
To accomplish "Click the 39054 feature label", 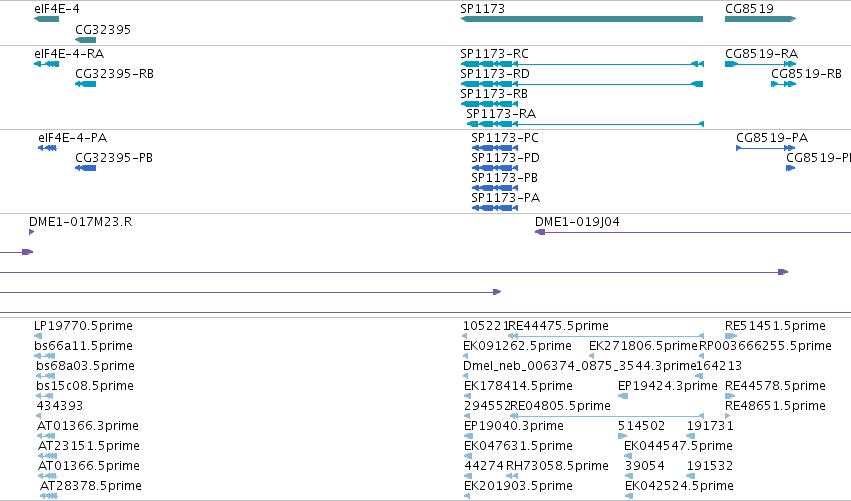I will (x=644, y=466).
